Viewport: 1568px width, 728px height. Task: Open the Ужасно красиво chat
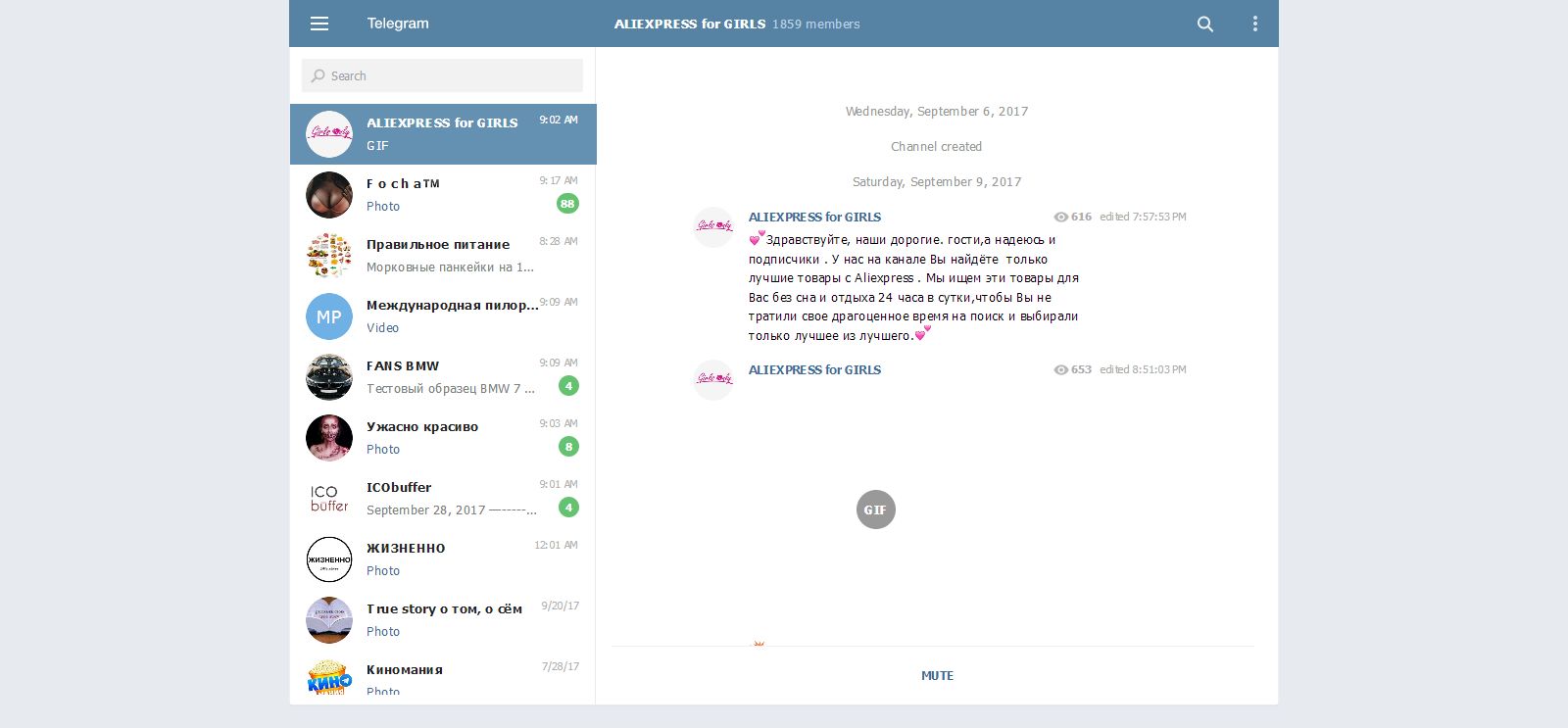(x=443, y=438)
